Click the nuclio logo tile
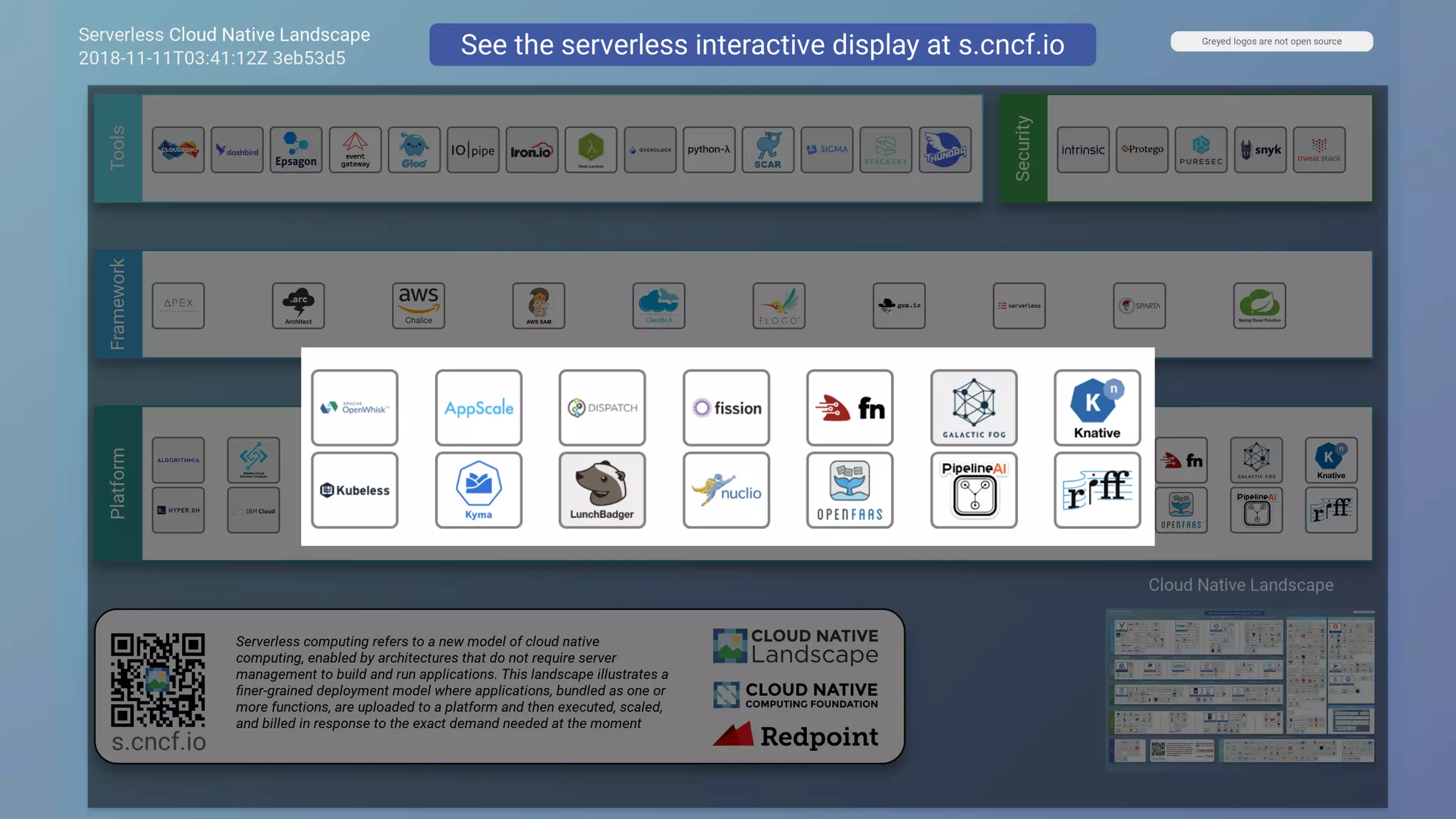This screenshot has width=1456, height=819. tap(726, 490)
